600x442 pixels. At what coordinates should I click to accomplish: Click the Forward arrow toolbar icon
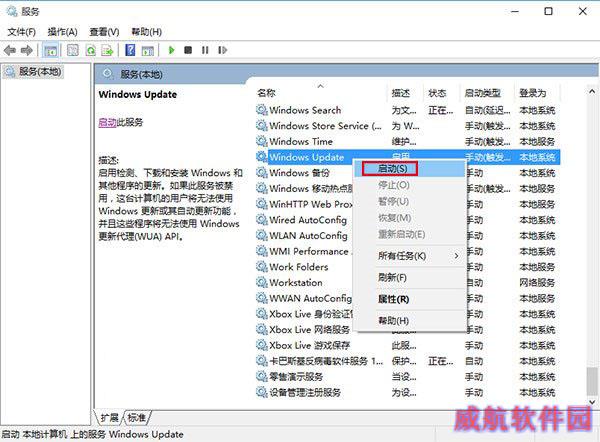click(x=26, y=50)
